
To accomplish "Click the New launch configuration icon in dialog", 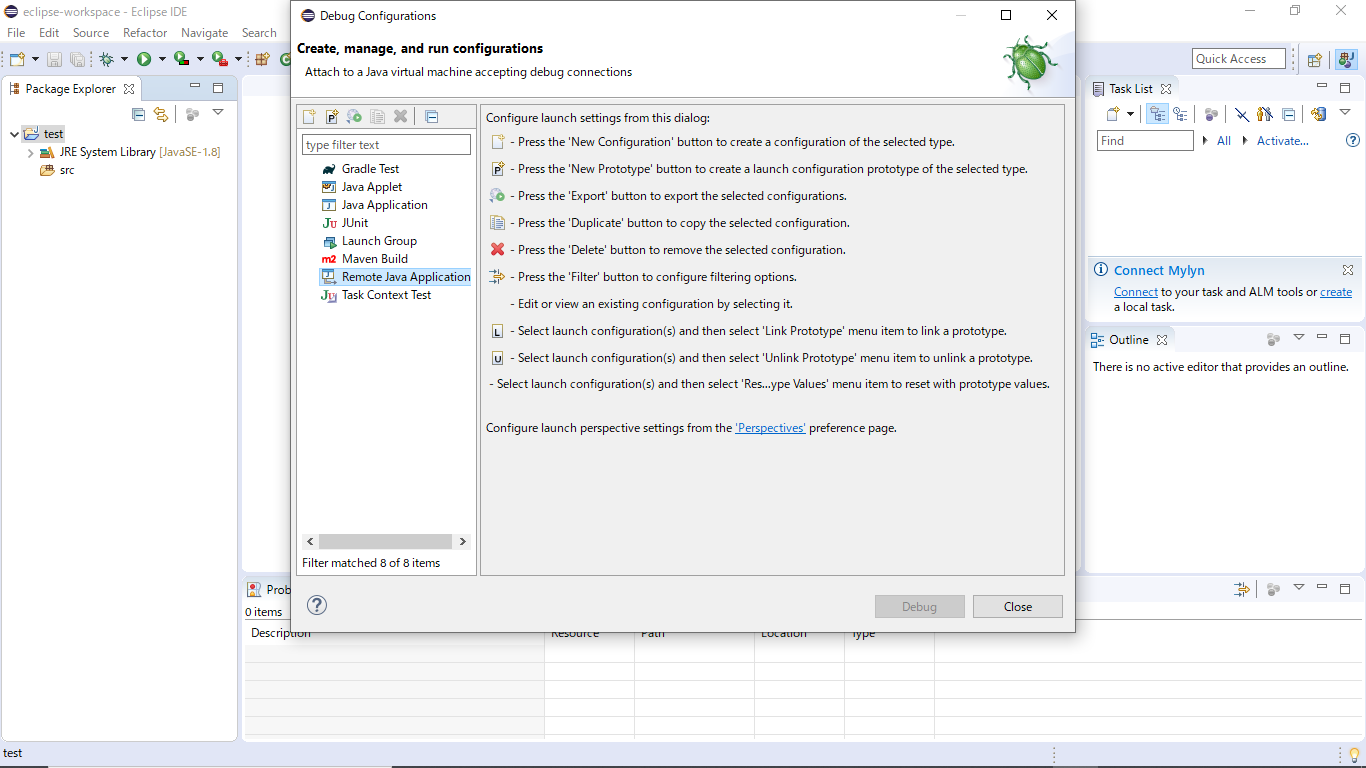I will (x=310, y=117).
